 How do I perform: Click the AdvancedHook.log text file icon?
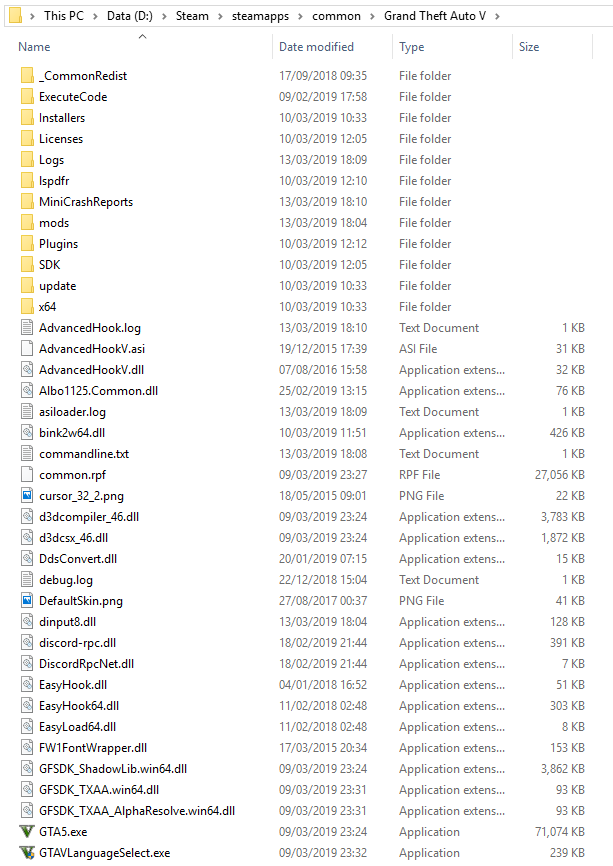click(27, 328)
